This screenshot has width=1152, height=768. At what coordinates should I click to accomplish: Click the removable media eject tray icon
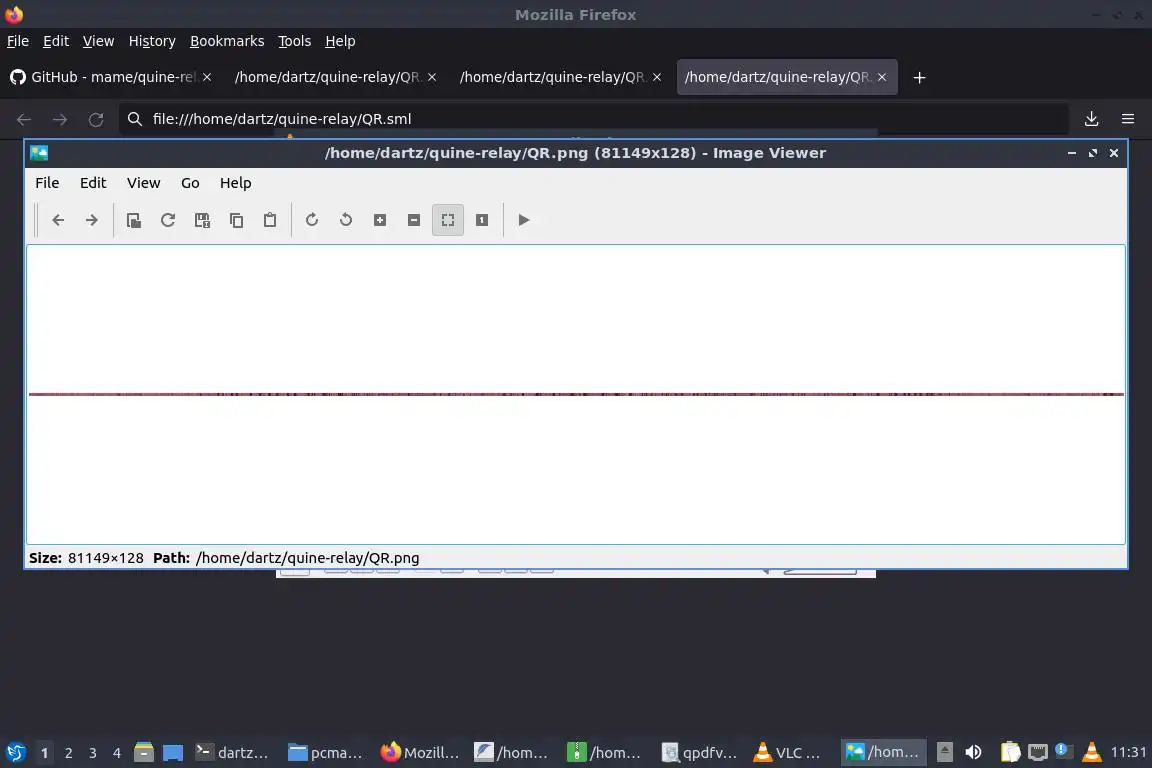pos(945,753)
